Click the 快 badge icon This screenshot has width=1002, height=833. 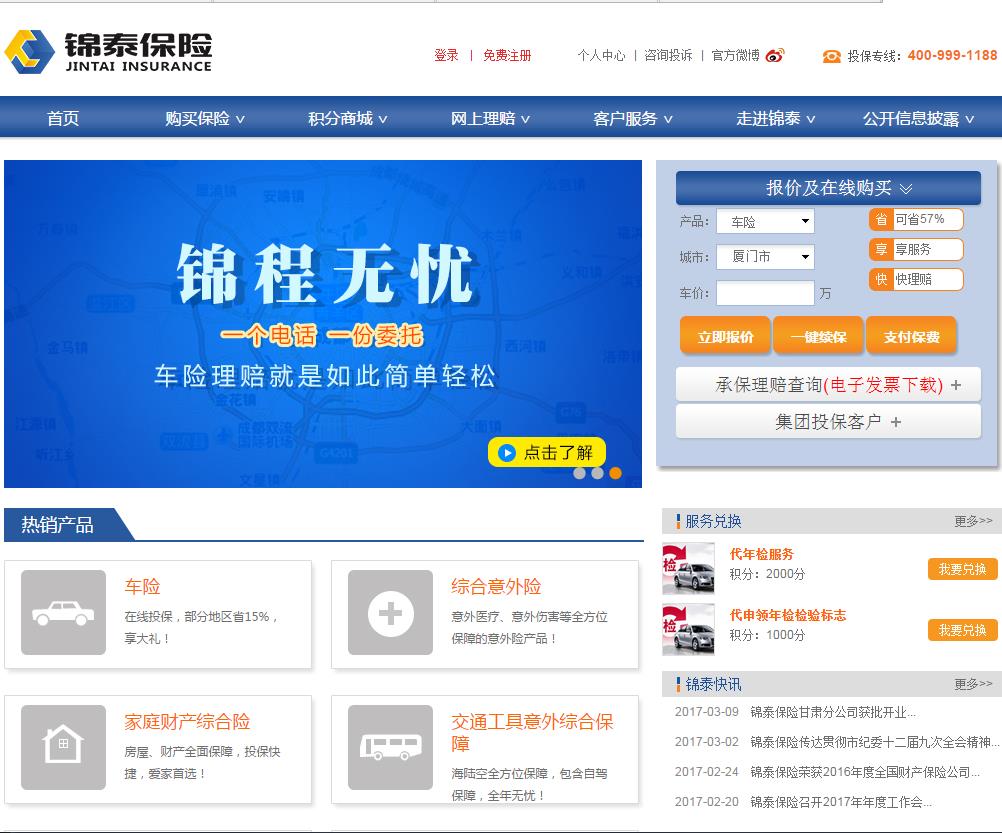881,279
